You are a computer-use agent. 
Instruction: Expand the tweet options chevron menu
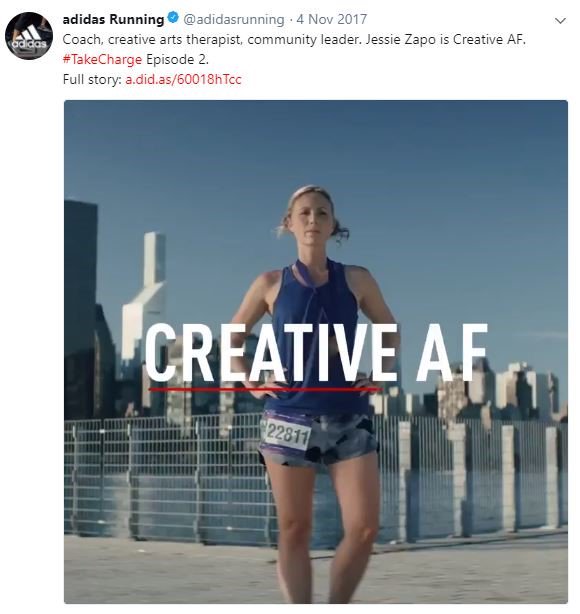[x=560, y=21]
